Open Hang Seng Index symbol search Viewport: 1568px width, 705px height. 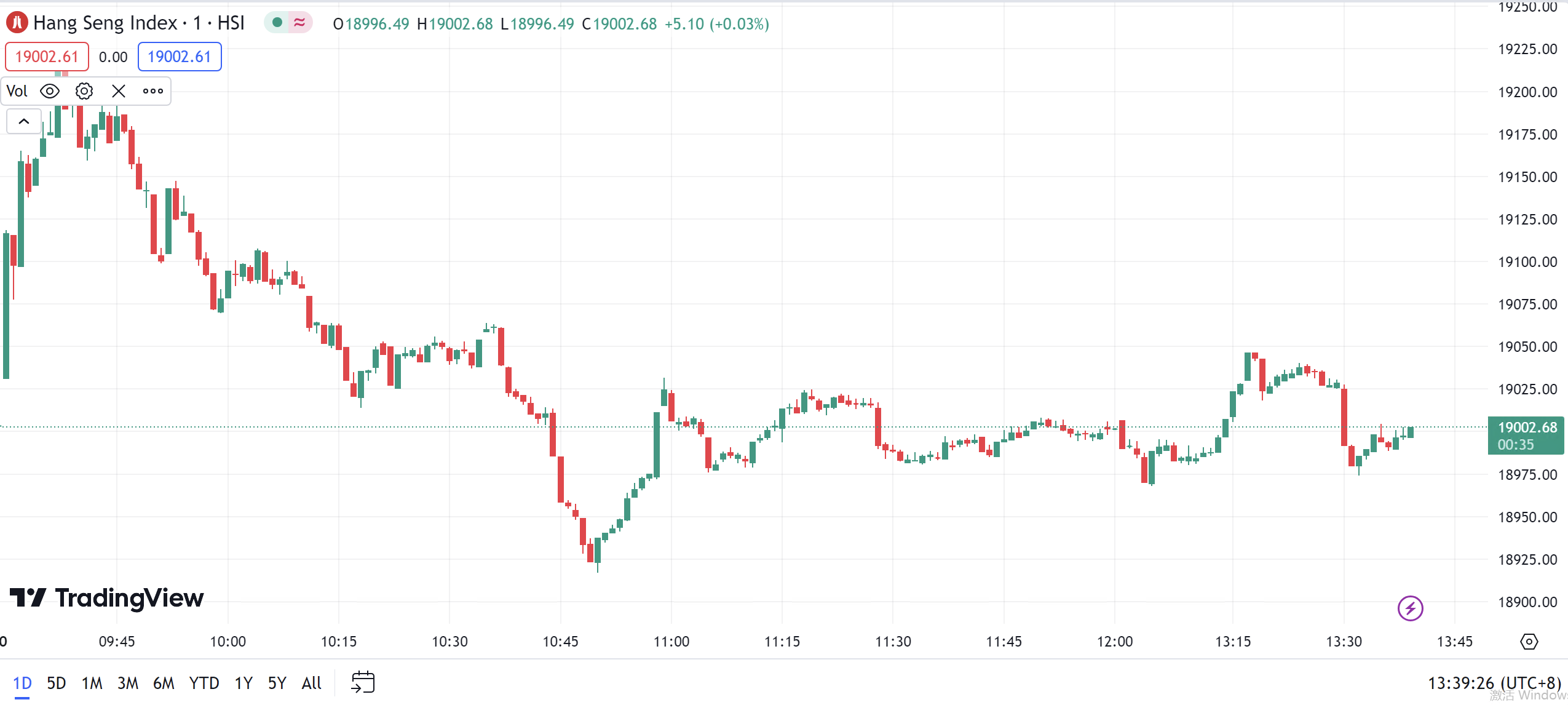pos(138,23)
